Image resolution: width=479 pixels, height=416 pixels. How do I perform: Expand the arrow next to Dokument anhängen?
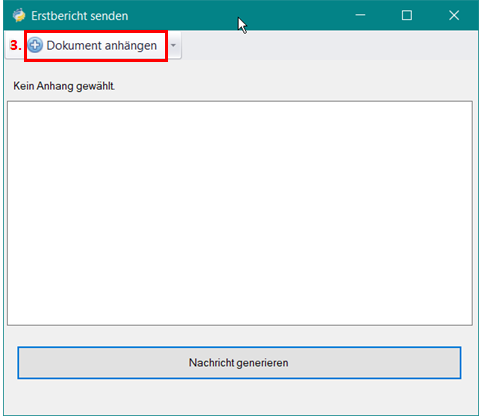pyautogui.click(x=173, y=45)
